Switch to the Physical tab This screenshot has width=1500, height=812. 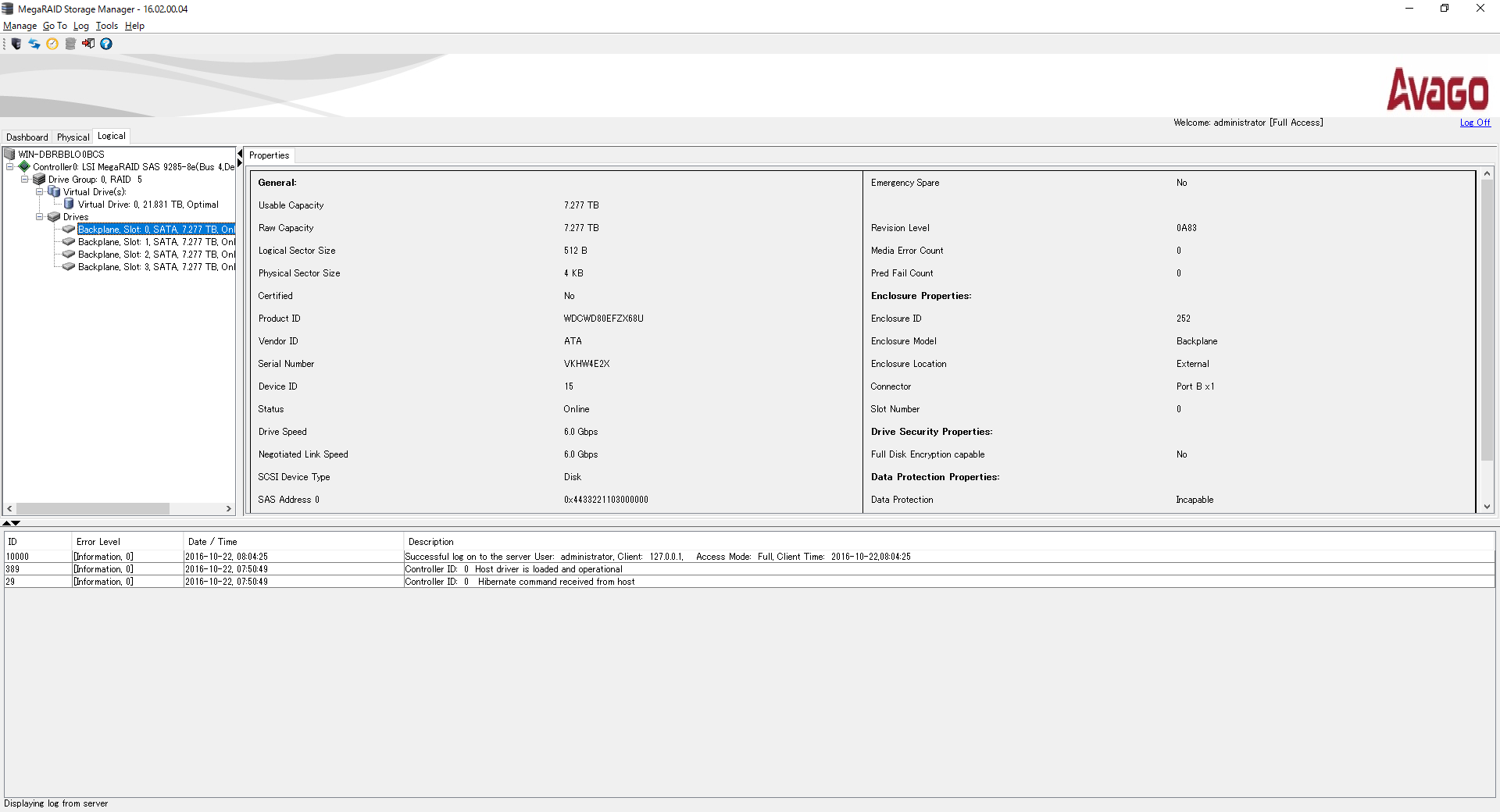[73, 137]
